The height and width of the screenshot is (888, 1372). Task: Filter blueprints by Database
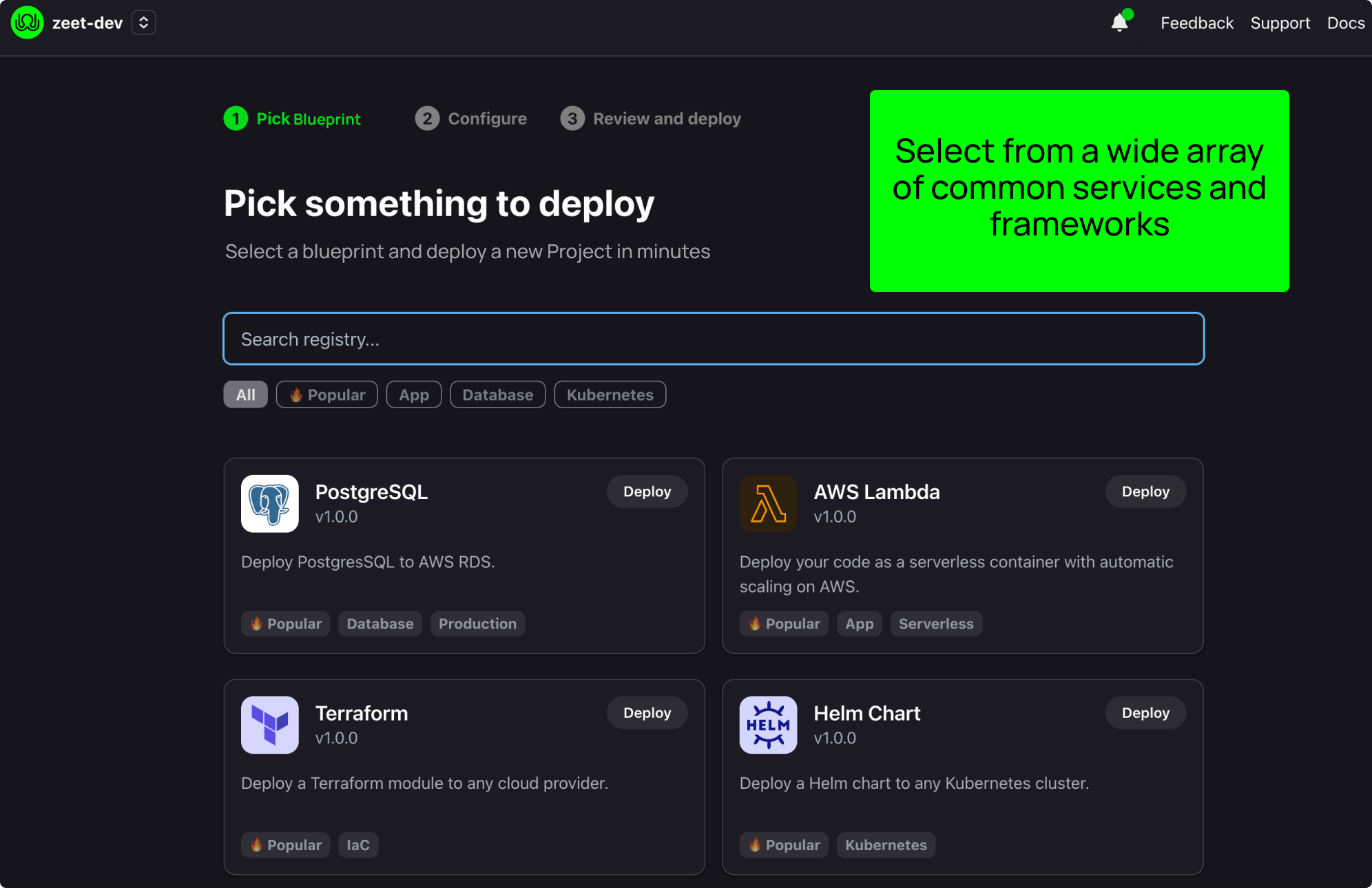point(498,394)
